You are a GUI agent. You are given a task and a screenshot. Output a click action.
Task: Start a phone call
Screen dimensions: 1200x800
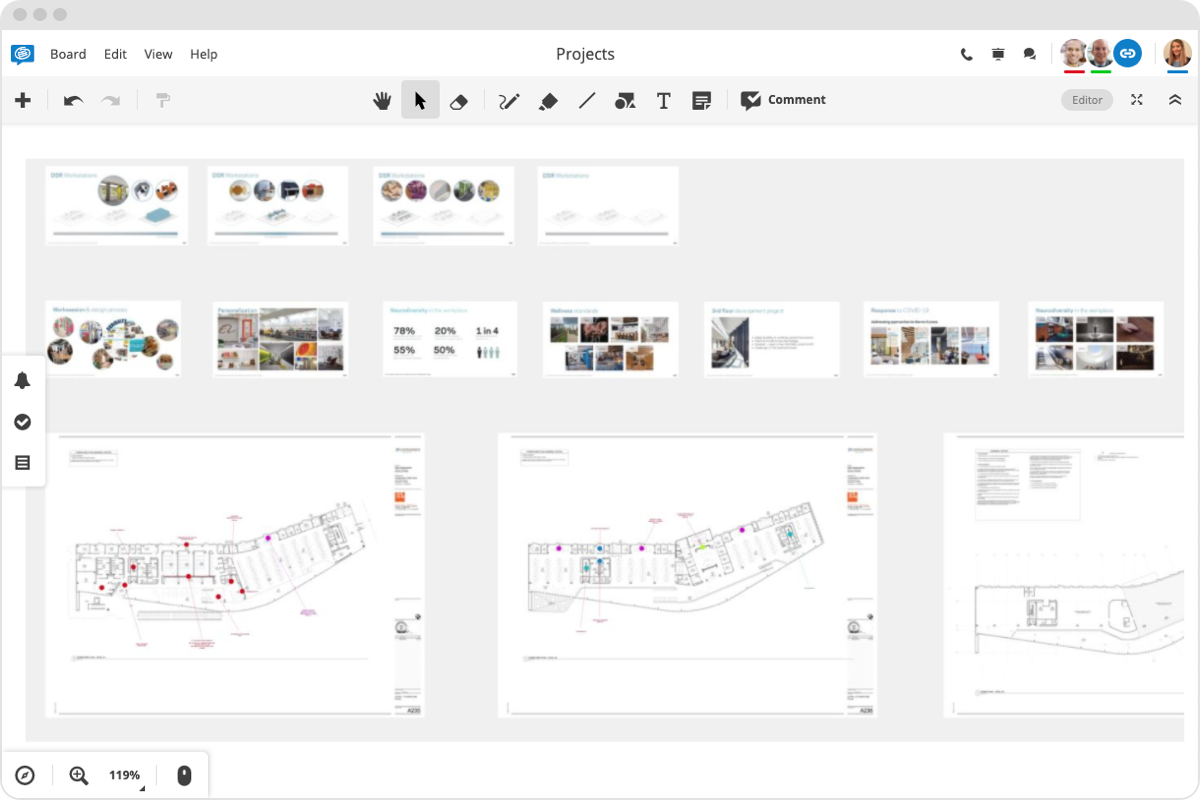click(x=966, y=55)
